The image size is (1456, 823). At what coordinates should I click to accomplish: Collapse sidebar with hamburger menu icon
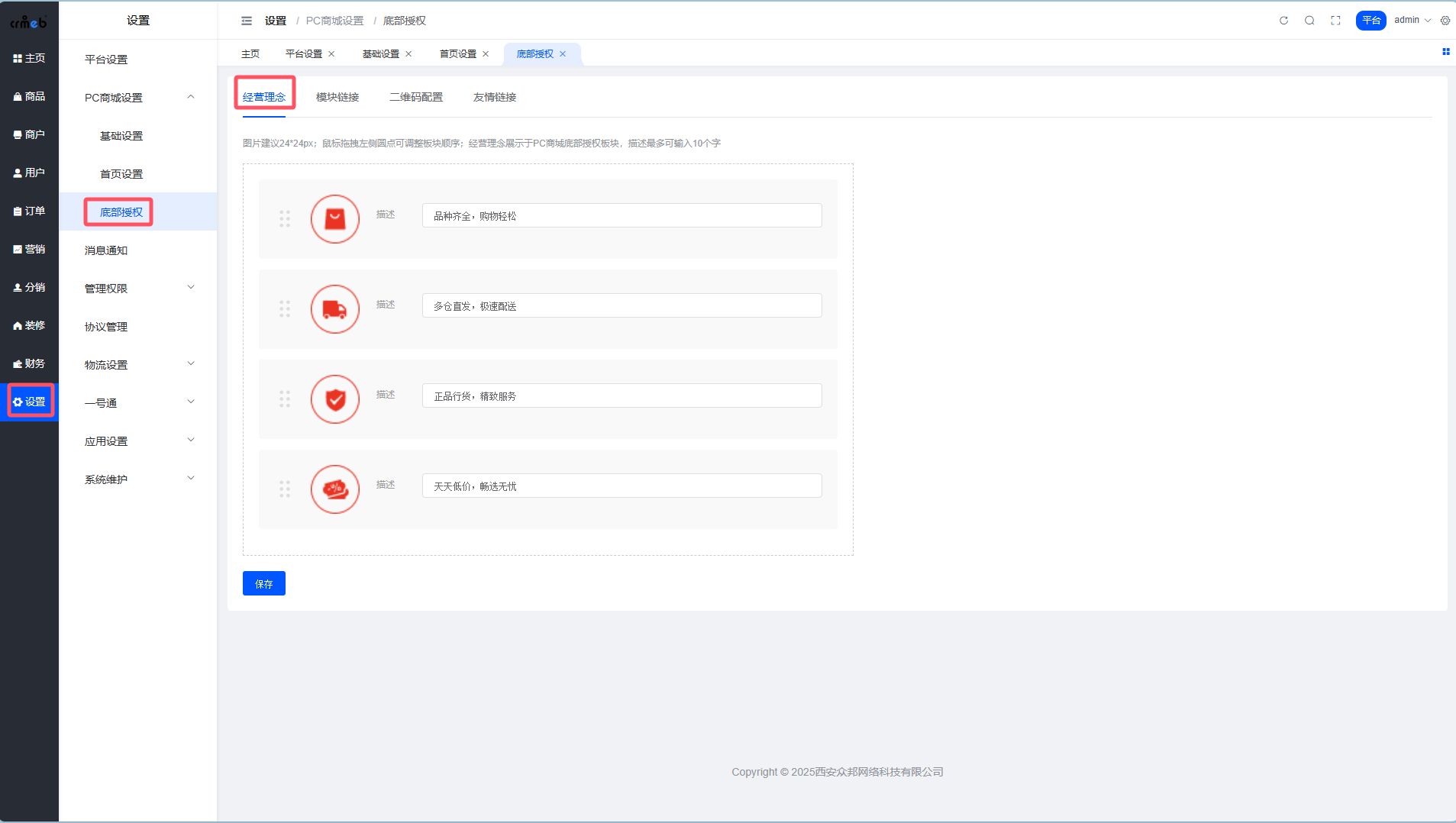coord(247,21)
